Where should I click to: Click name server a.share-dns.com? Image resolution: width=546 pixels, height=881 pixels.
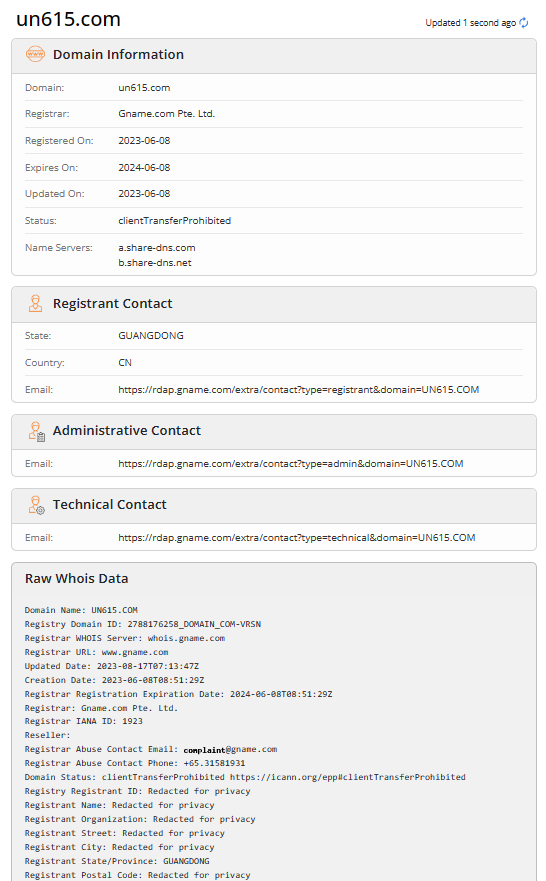pos(157,248)
